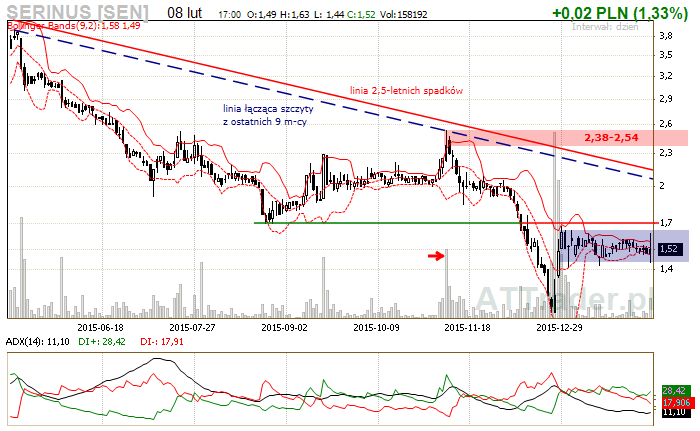This screenshot has height=431, width=700.
Task: Click the low price L: 1,44
Action: click(x=329, y=15)
